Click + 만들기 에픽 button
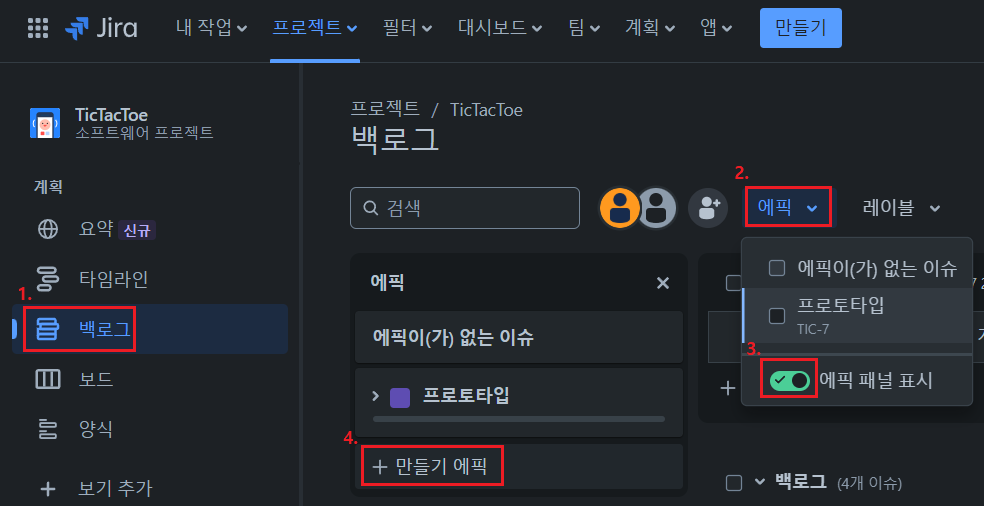Viewport: 984px width, 506px height. (x=432, y=466)
